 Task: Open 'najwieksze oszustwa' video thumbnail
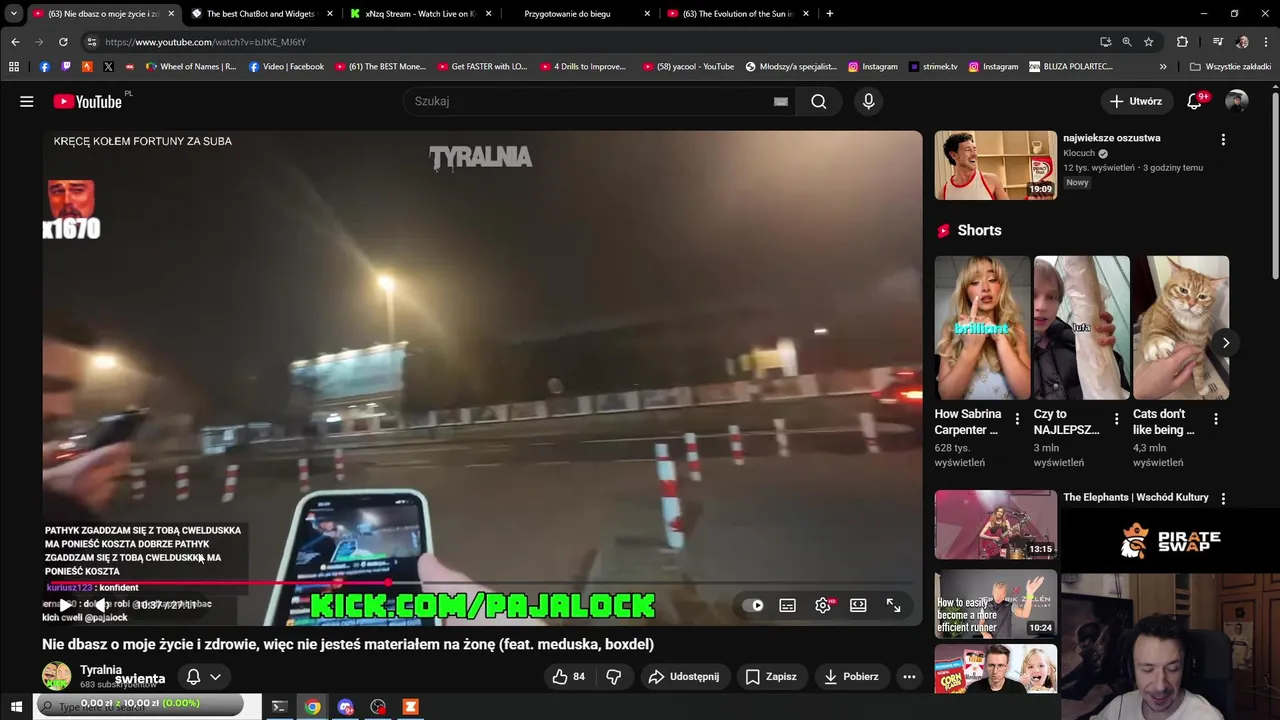[996, 165]
